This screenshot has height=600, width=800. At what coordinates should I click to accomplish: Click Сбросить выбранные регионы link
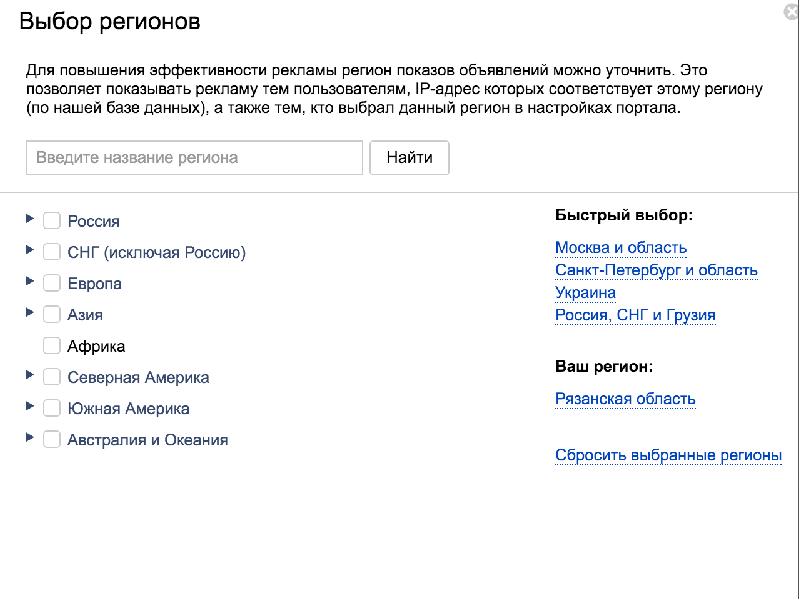pyautogui.click(x=668, y=456)
